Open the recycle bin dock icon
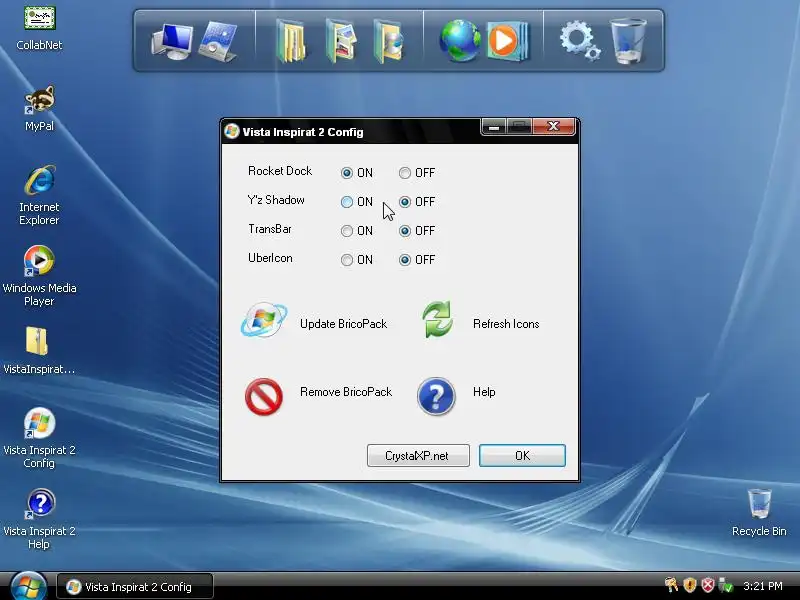 (x=628, y=41)
